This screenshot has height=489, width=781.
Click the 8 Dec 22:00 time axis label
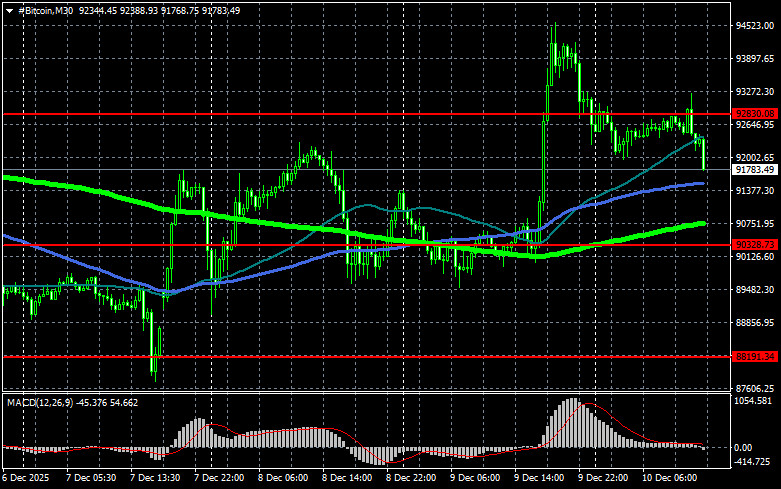tap(411, 478)
